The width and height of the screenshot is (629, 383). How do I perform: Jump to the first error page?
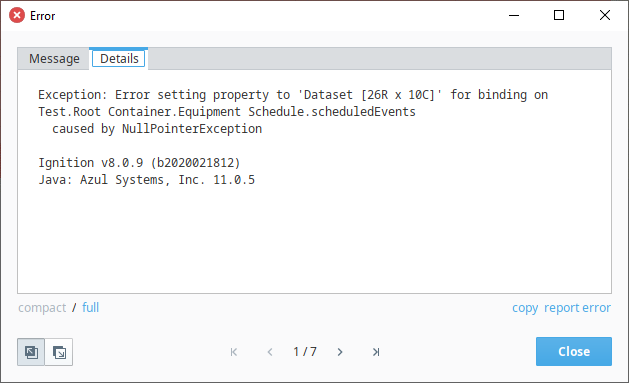[x=234, y=352]
